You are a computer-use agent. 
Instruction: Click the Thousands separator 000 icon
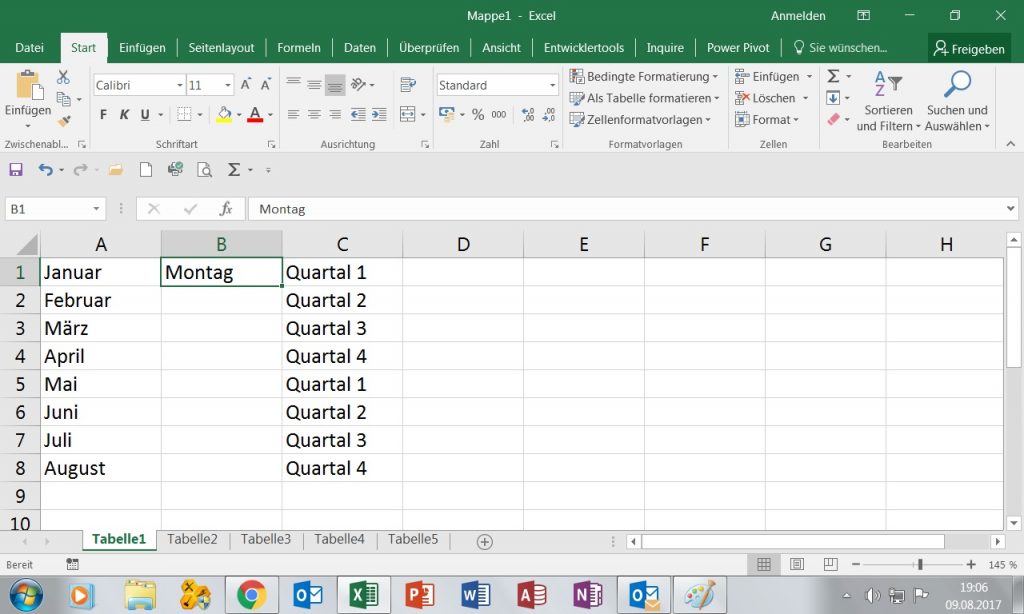[x=499, y=115]
